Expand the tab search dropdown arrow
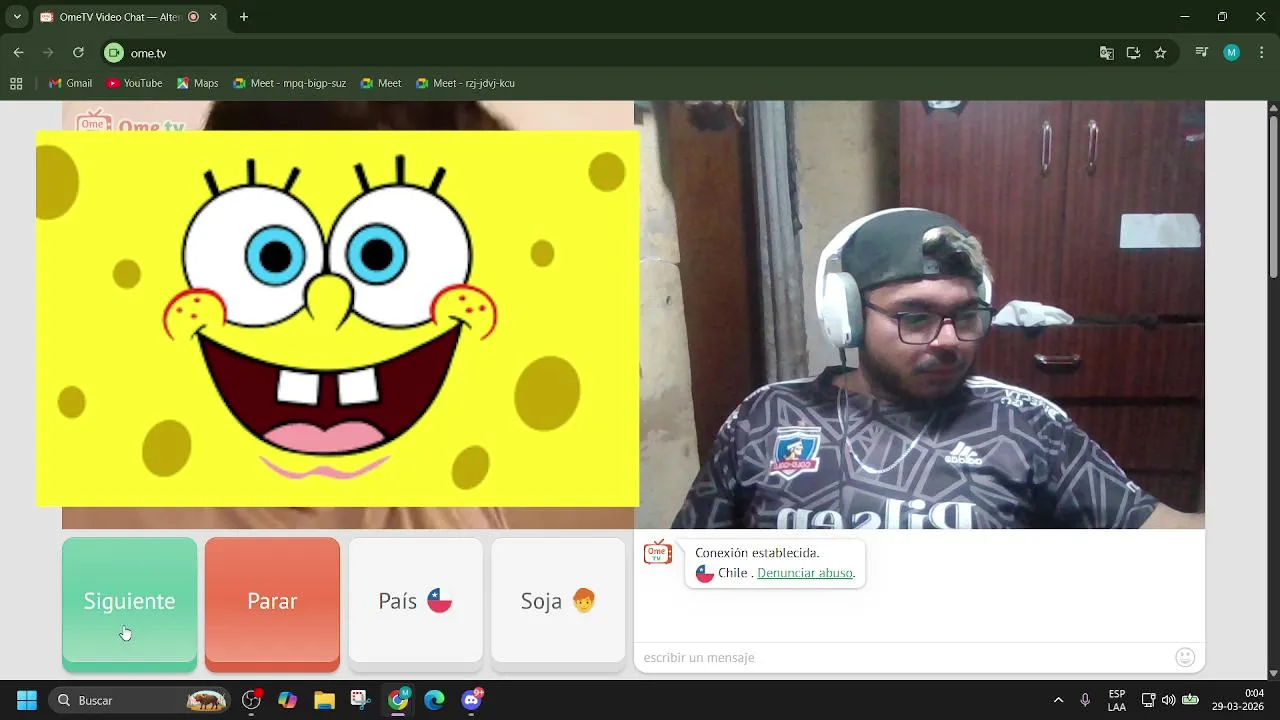Screen dimensions: 1280x720 click(x=17, y=17)
